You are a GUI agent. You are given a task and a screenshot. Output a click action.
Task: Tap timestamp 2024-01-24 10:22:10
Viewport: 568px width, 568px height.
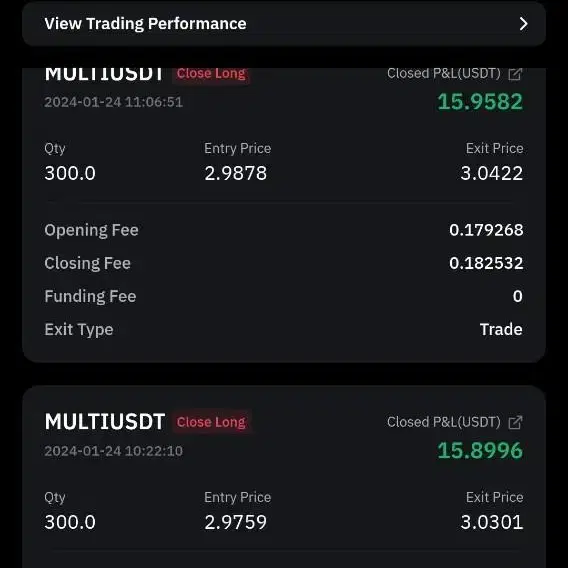click(x=113, y=451)
